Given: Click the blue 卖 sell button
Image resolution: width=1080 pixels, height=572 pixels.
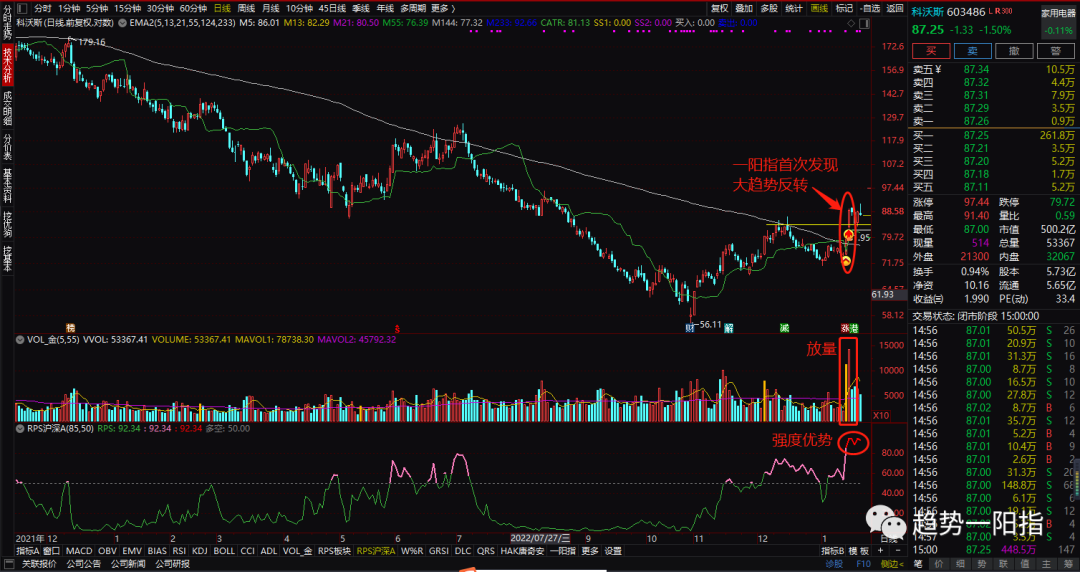Looking at the screenshot, I should 973,51.
